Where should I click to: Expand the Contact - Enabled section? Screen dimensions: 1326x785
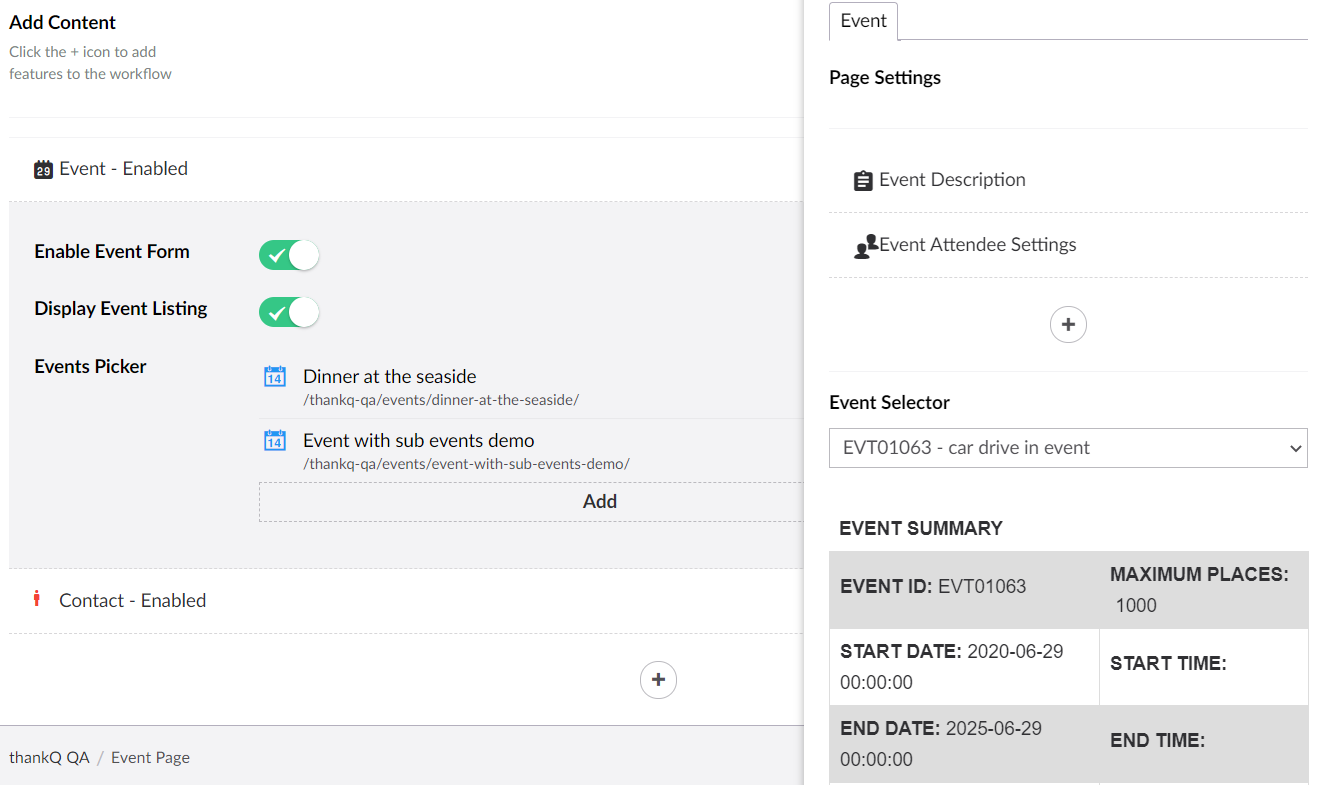pos(132,601)
